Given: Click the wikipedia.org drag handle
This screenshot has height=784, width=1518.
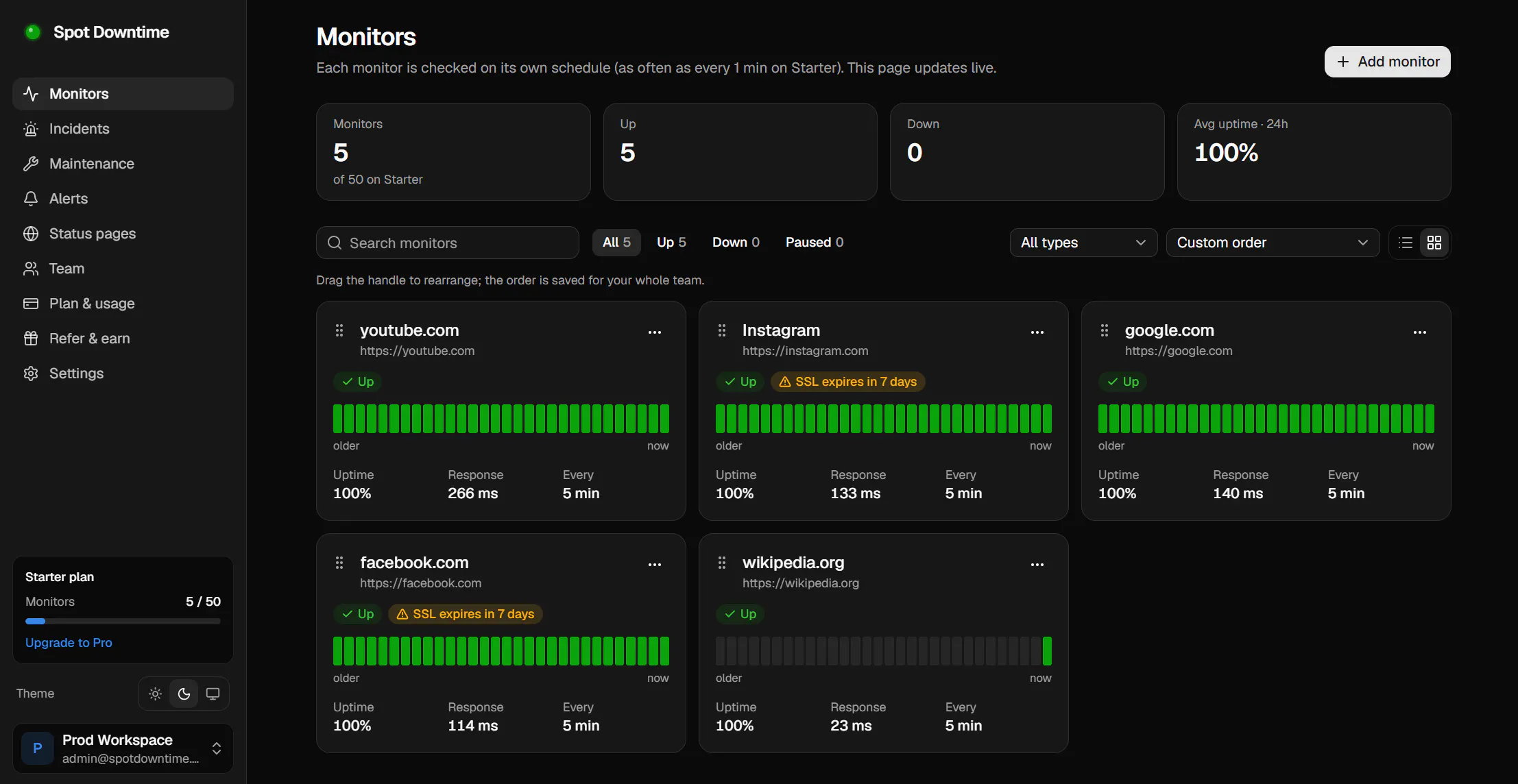Looking at the screenshot, I should 722,563.
